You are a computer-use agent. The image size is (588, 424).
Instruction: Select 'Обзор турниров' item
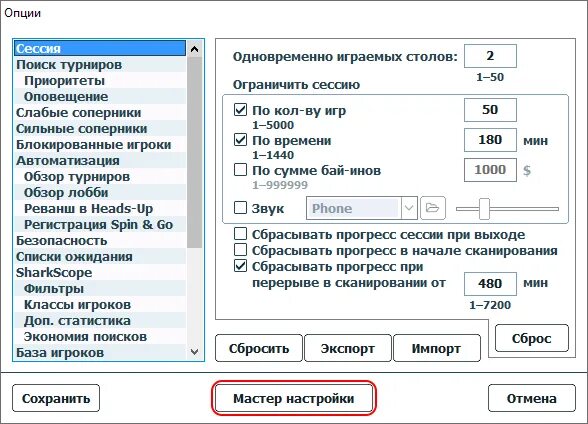coord(100,177)
